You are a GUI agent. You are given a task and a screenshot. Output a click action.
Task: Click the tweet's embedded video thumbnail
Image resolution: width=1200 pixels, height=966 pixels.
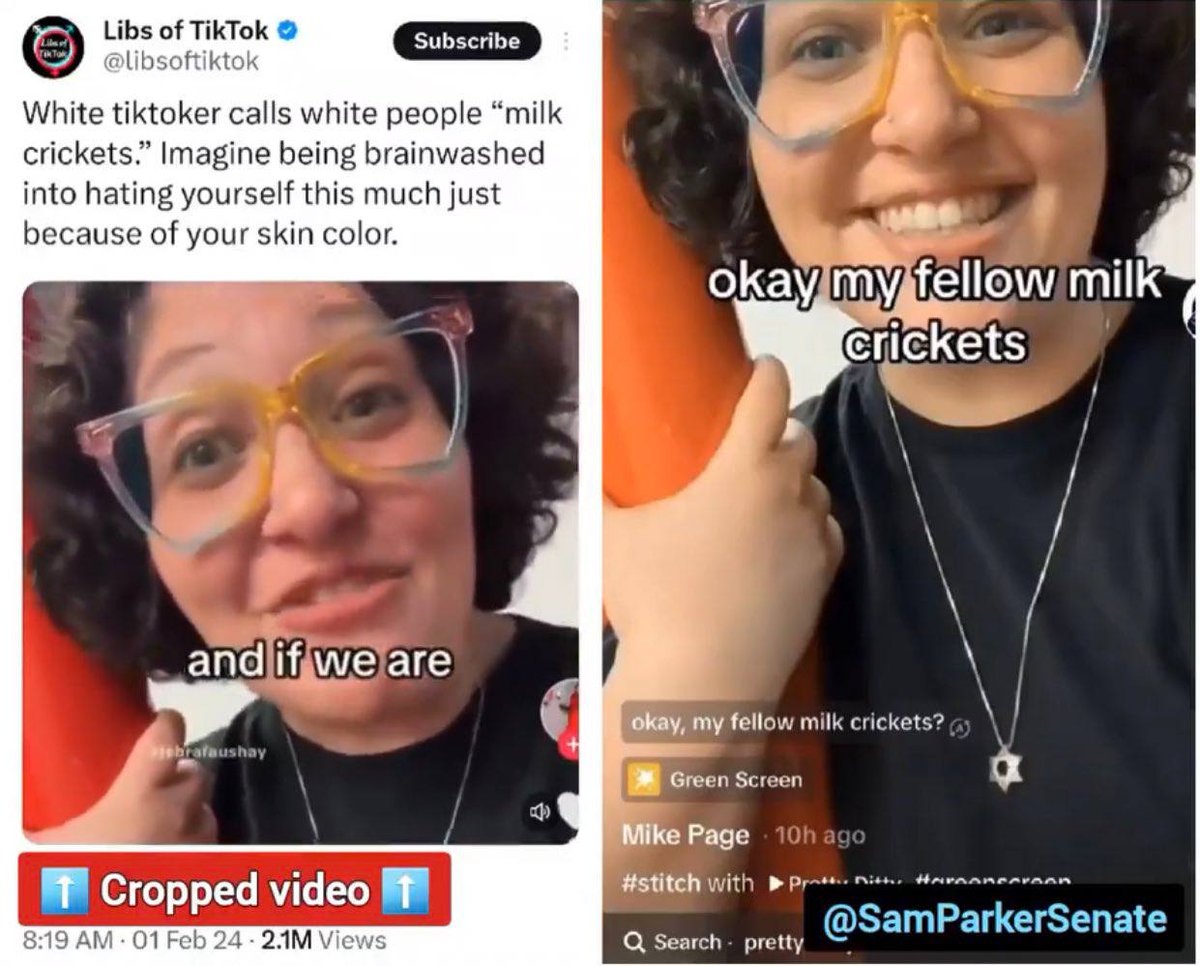click(300, 563)
